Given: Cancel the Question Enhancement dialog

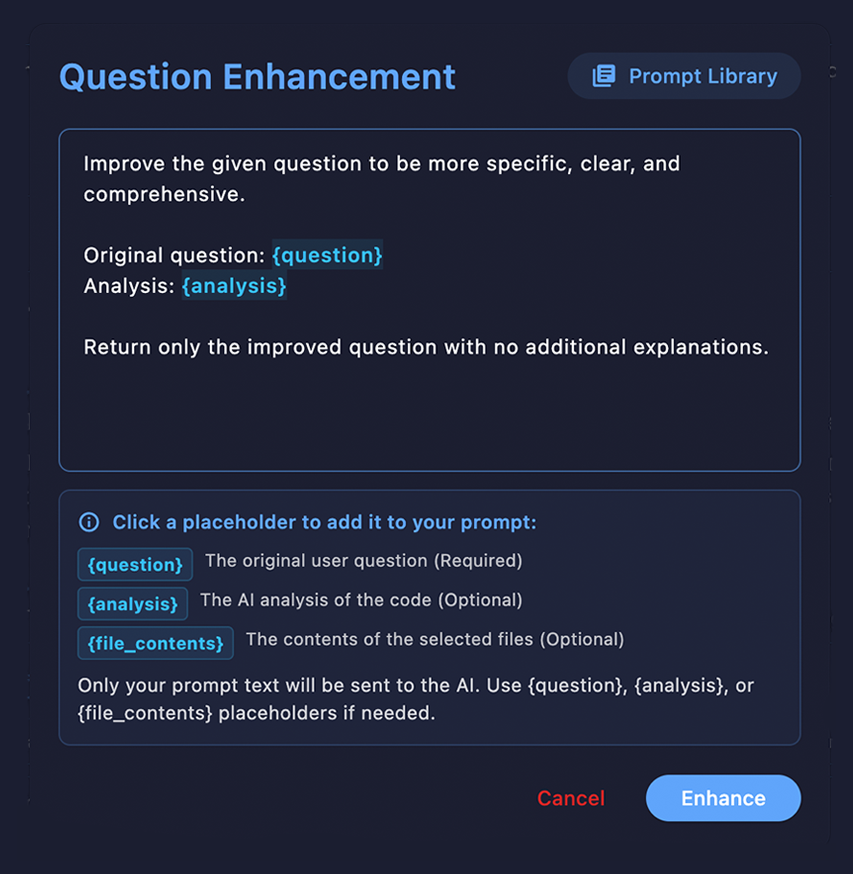Looking at the screenshot, I should coord(571,798).
